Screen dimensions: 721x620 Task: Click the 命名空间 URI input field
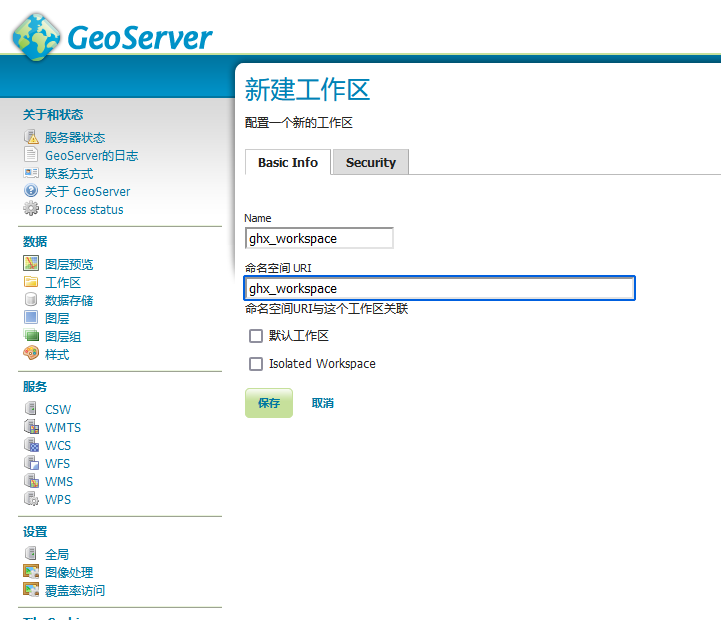tap(440, 288)
